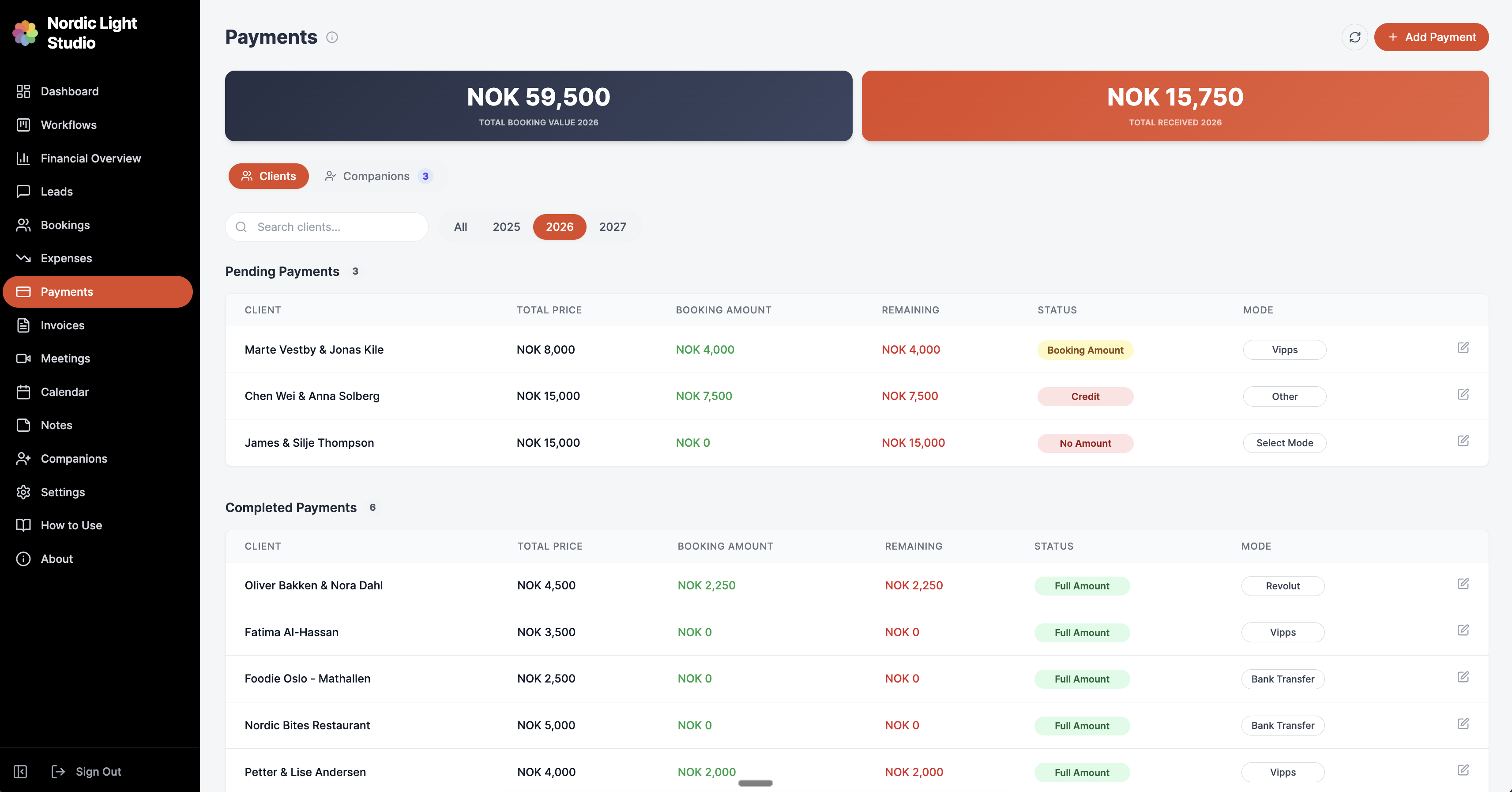Switch year filter to 2027
This screenshot has height=792, width=1512.
coord(612,226)
